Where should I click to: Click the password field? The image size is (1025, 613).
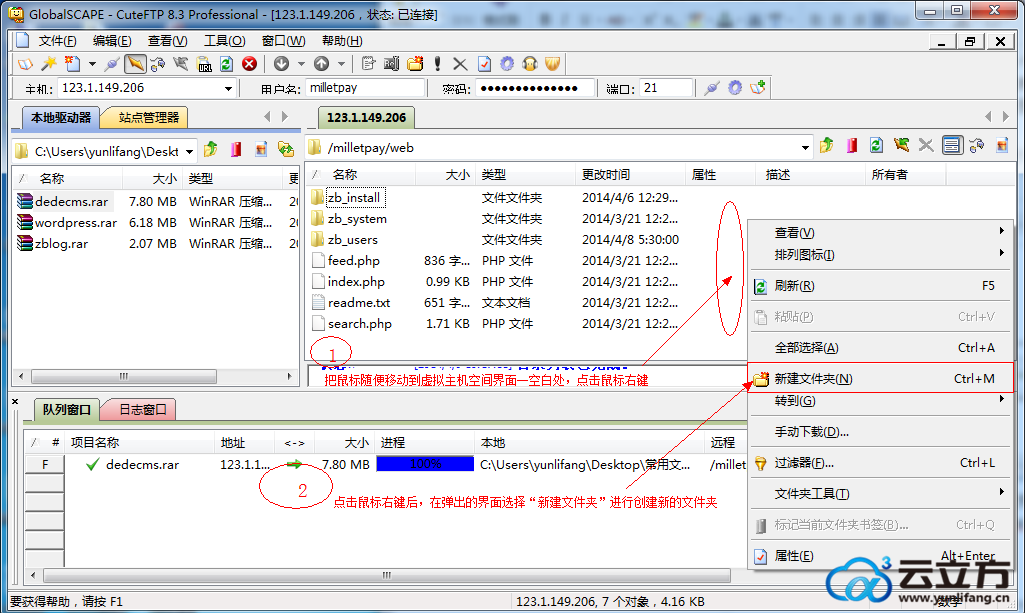coord(535,88)
